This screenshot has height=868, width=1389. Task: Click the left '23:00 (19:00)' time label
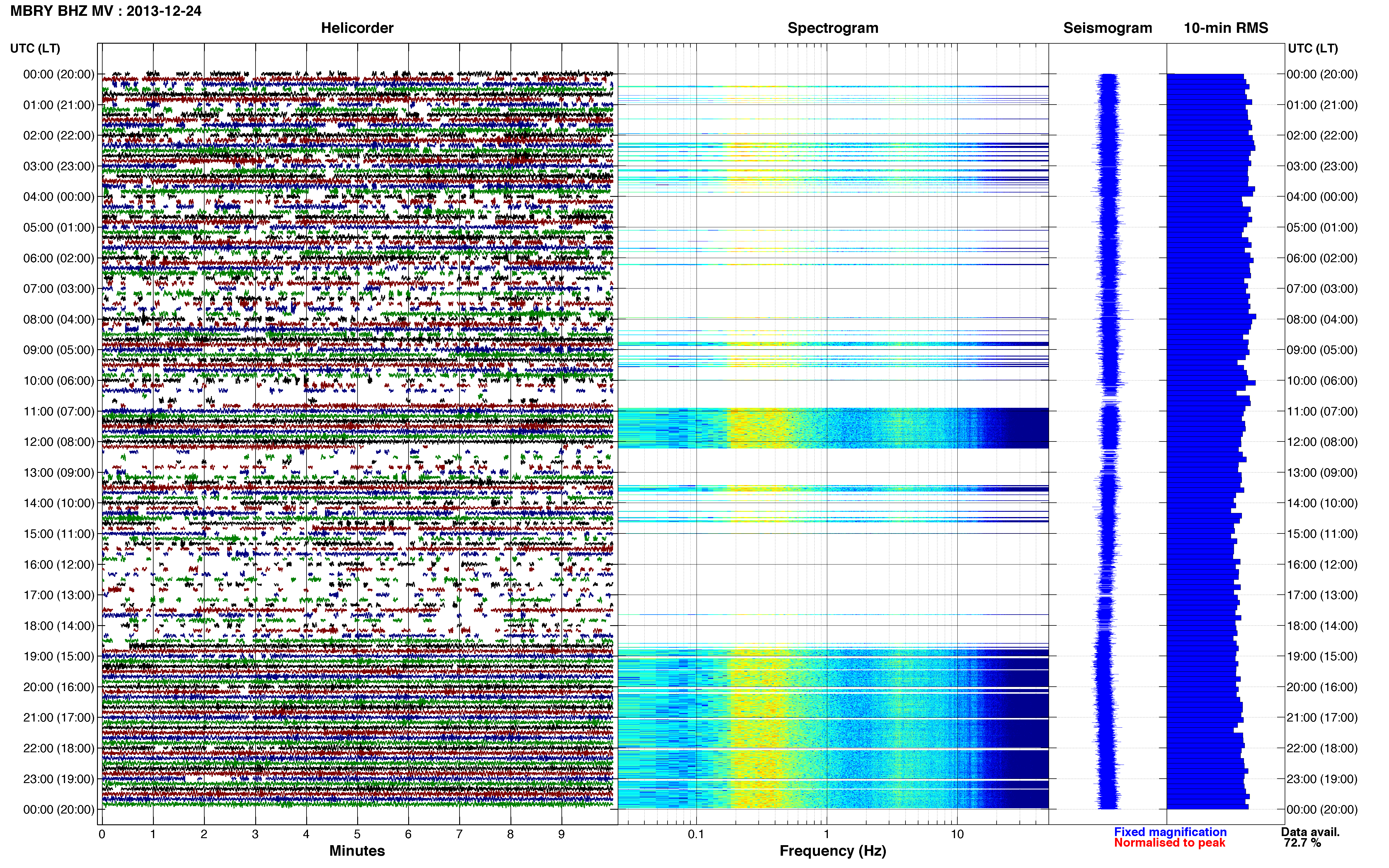pyautogui.click(x=59, y=779)
